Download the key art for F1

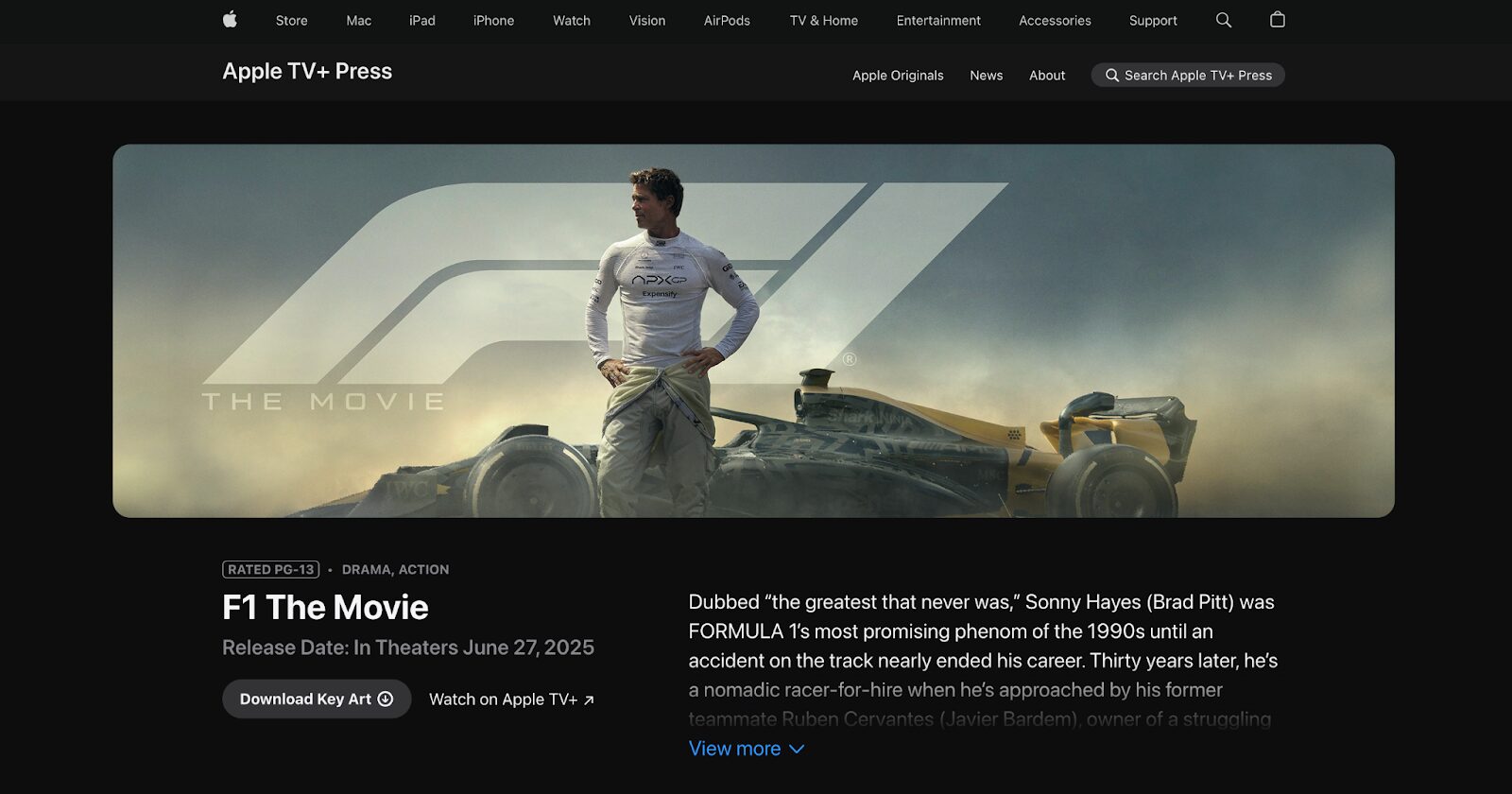(x=317, y=699)
